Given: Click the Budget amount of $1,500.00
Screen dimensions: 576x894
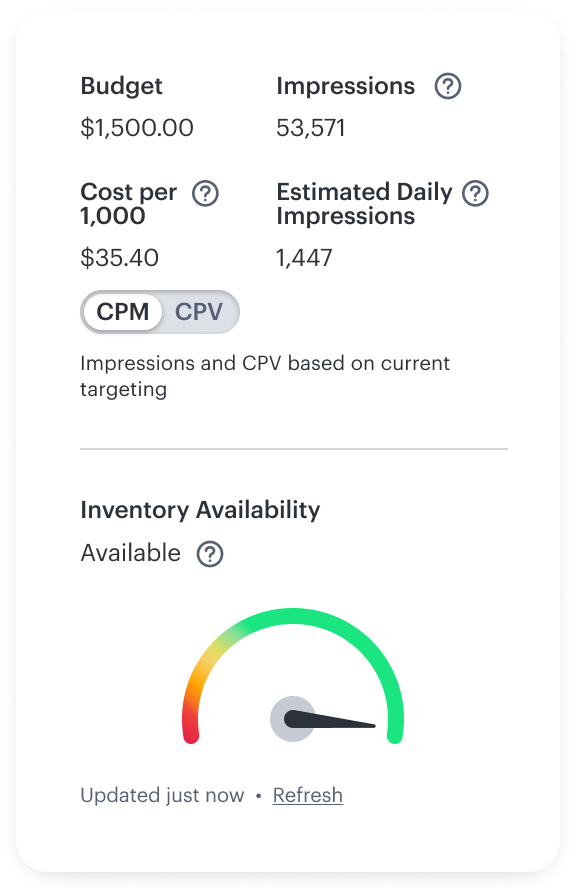Looking at the screenshot, I should point(137,128).
